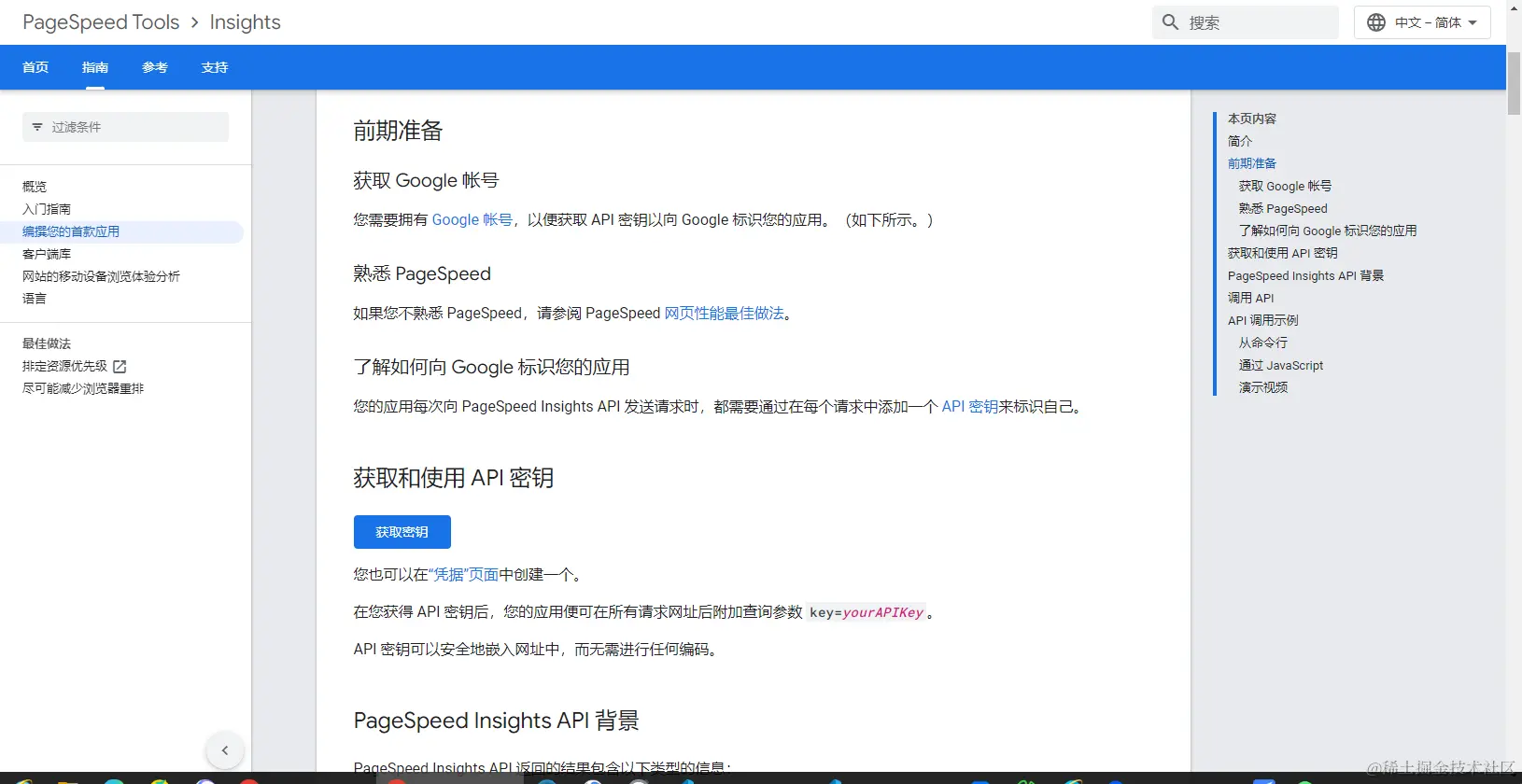Open the Google 帐号 link
This screenshot has height=784, width=1522.
[x=472, y=220]
